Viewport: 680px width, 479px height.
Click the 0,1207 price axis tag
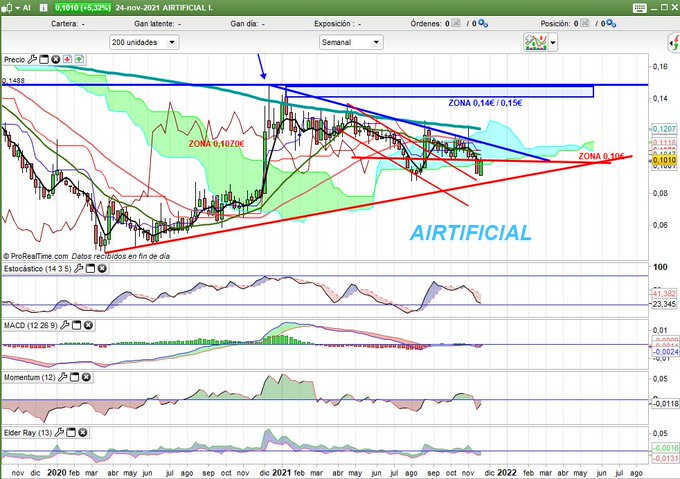tap(664, 129)
